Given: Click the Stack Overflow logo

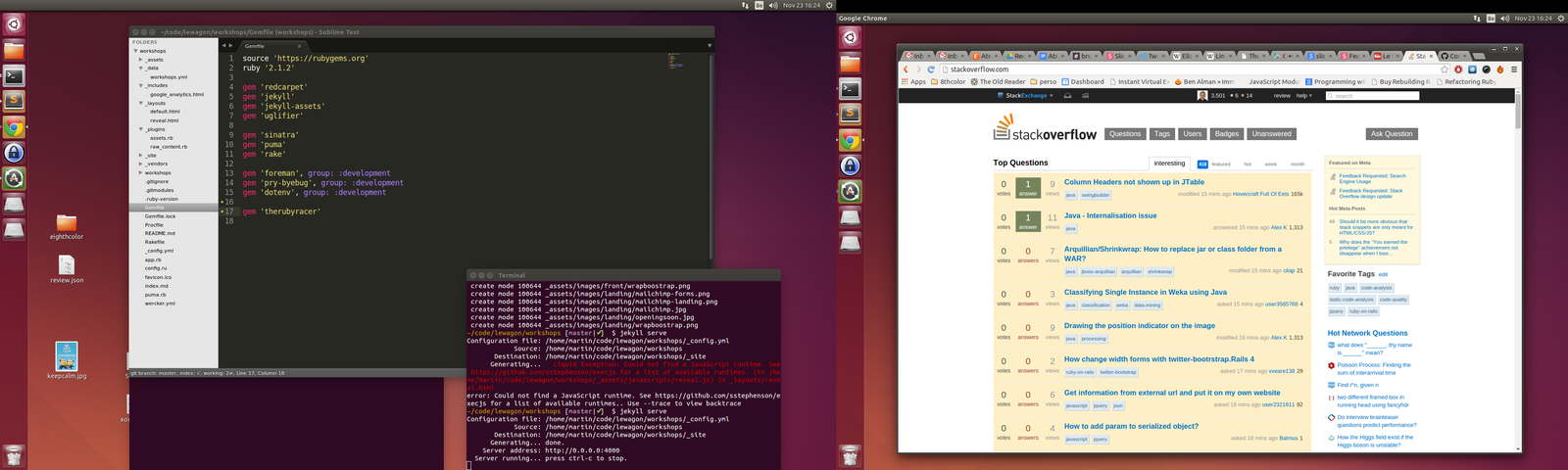Looking at the screenshot, I should [x=1046, y=129].
